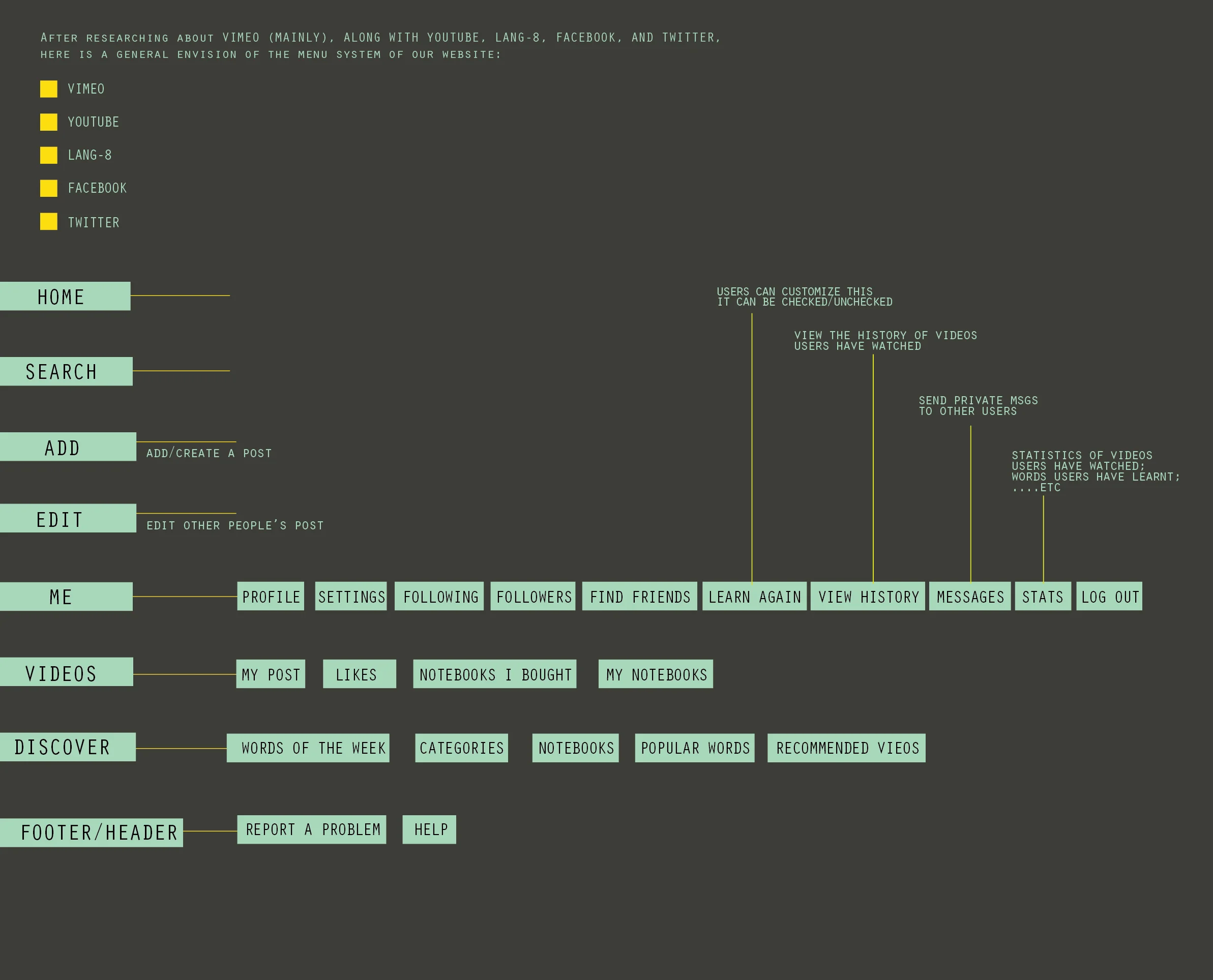Click the yellow swatch next to FACEBOOK

48,188
